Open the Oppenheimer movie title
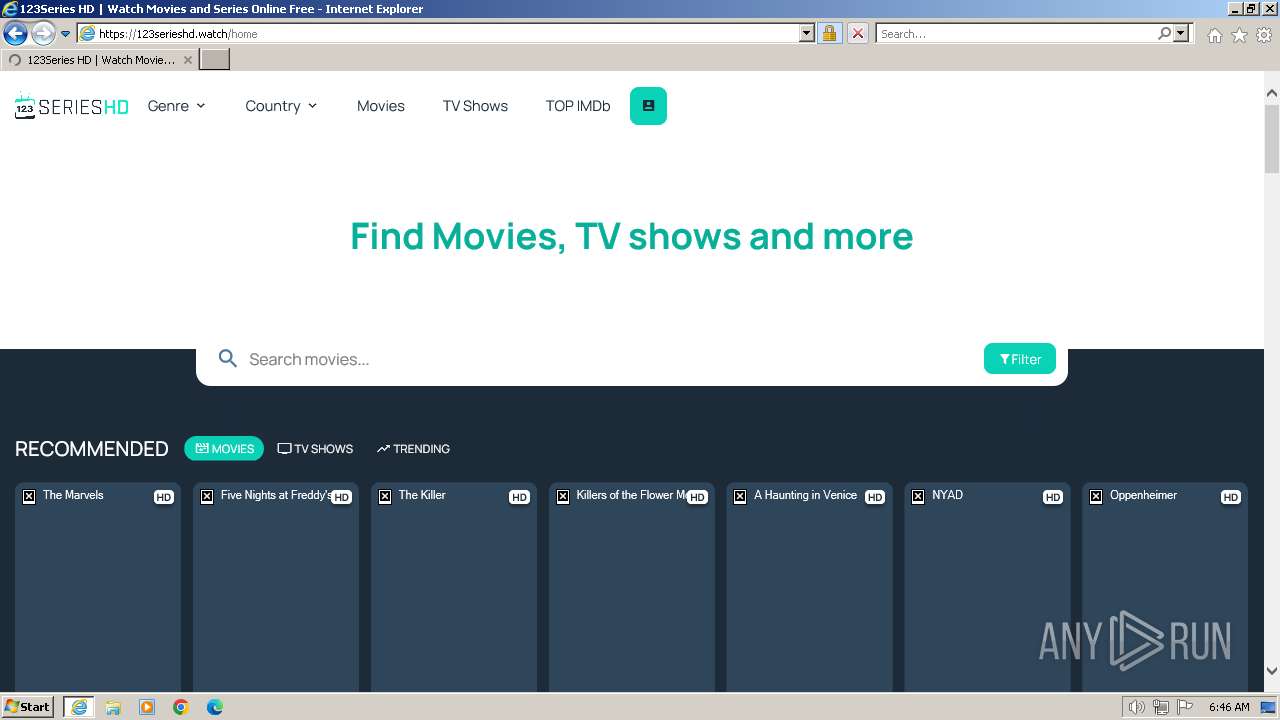This screenshot has height=720, width=1280. click(1143, 495)
